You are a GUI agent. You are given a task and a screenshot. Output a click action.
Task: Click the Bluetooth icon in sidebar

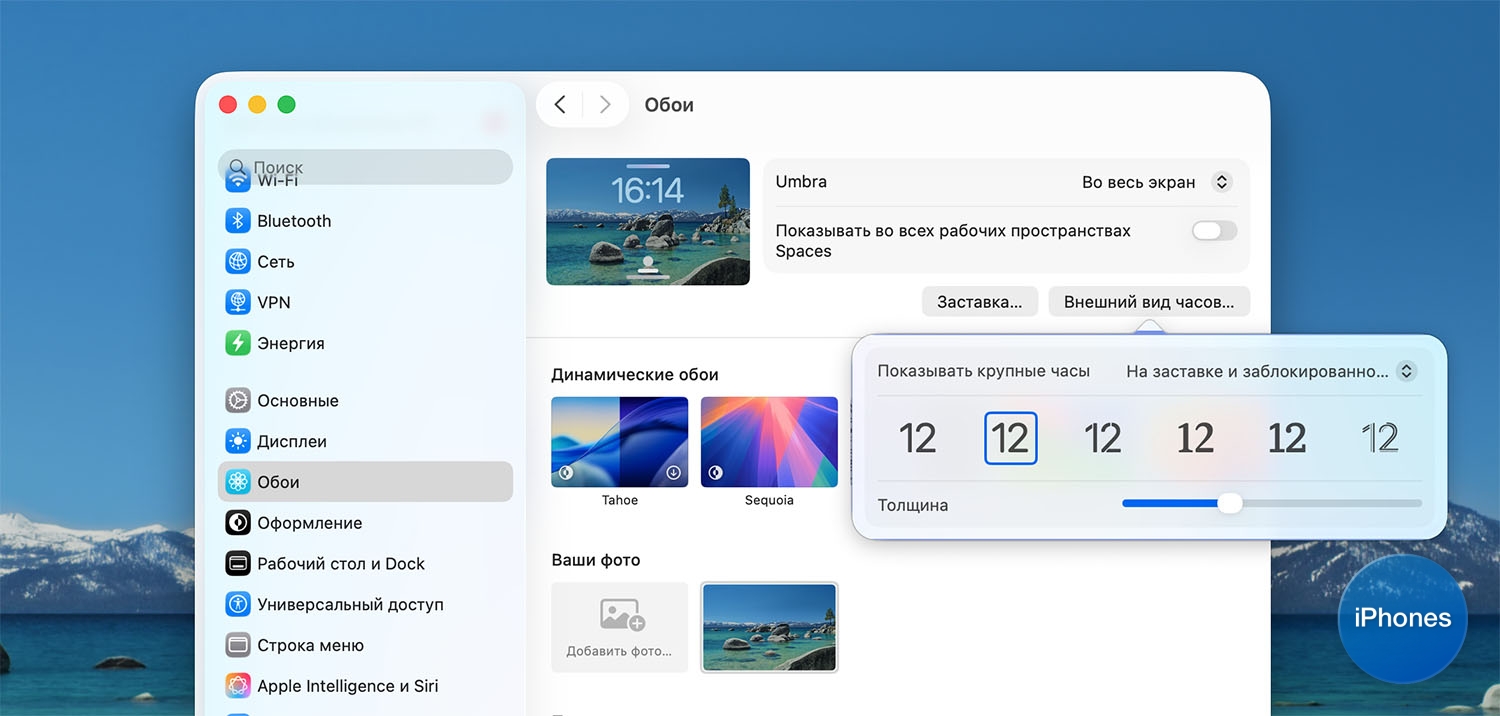pos(237,221)
